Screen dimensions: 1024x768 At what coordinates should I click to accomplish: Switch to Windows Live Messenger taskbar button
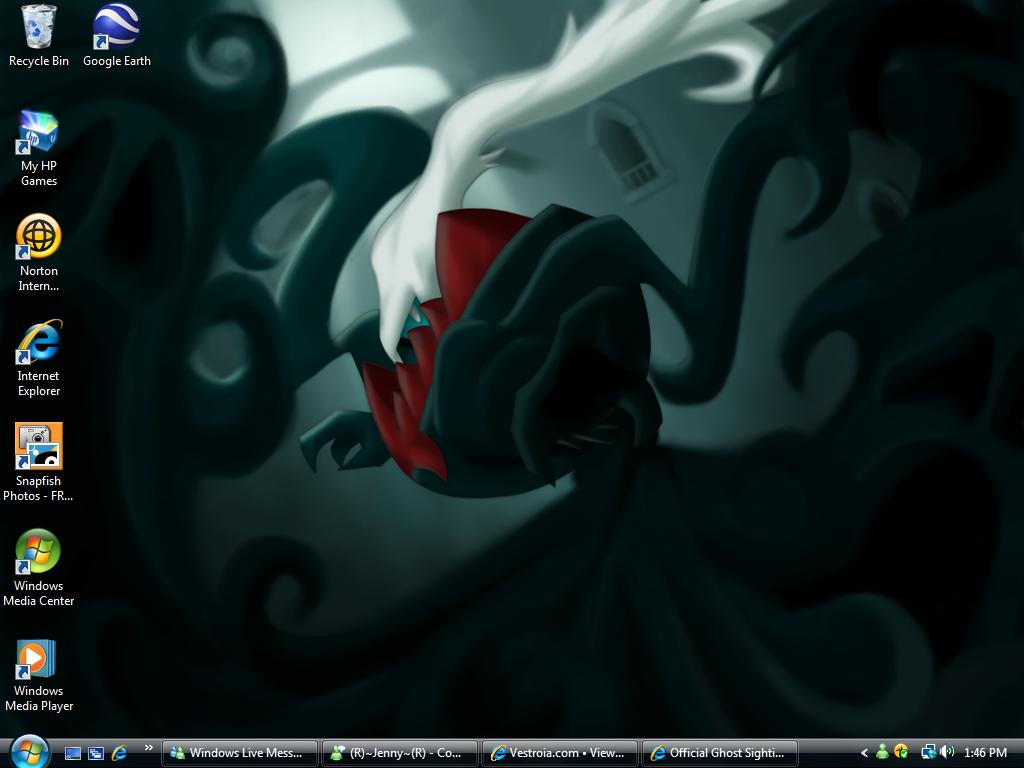240,753
